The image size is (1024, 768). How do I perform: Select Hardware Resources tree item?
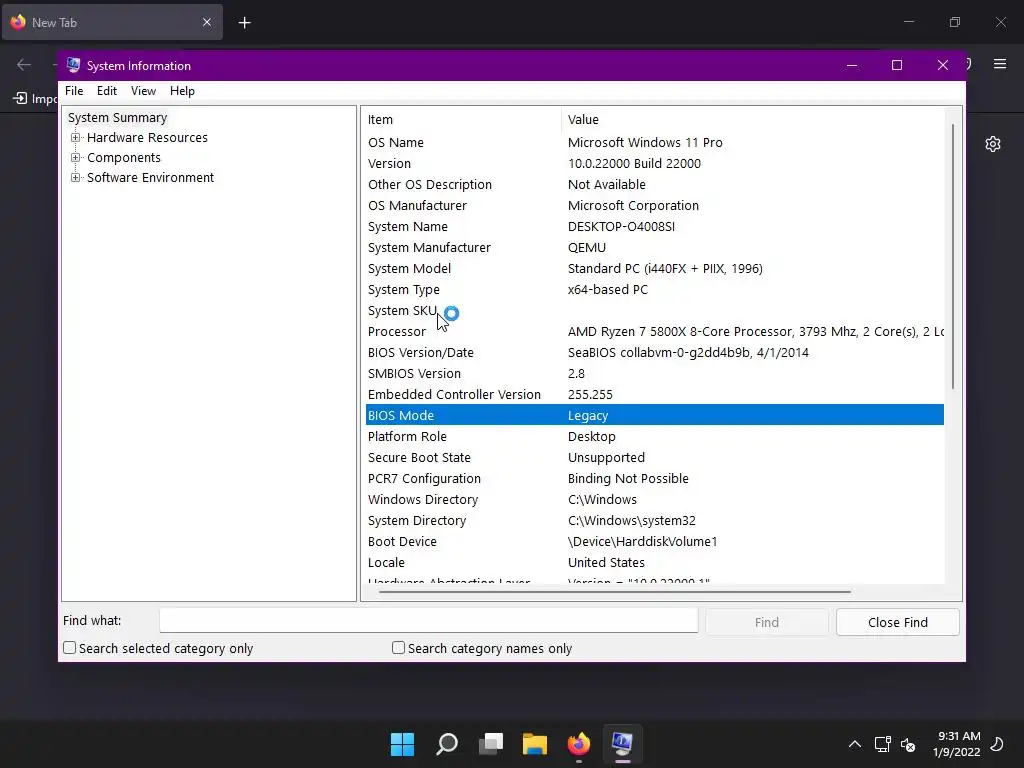click(147, 138)
